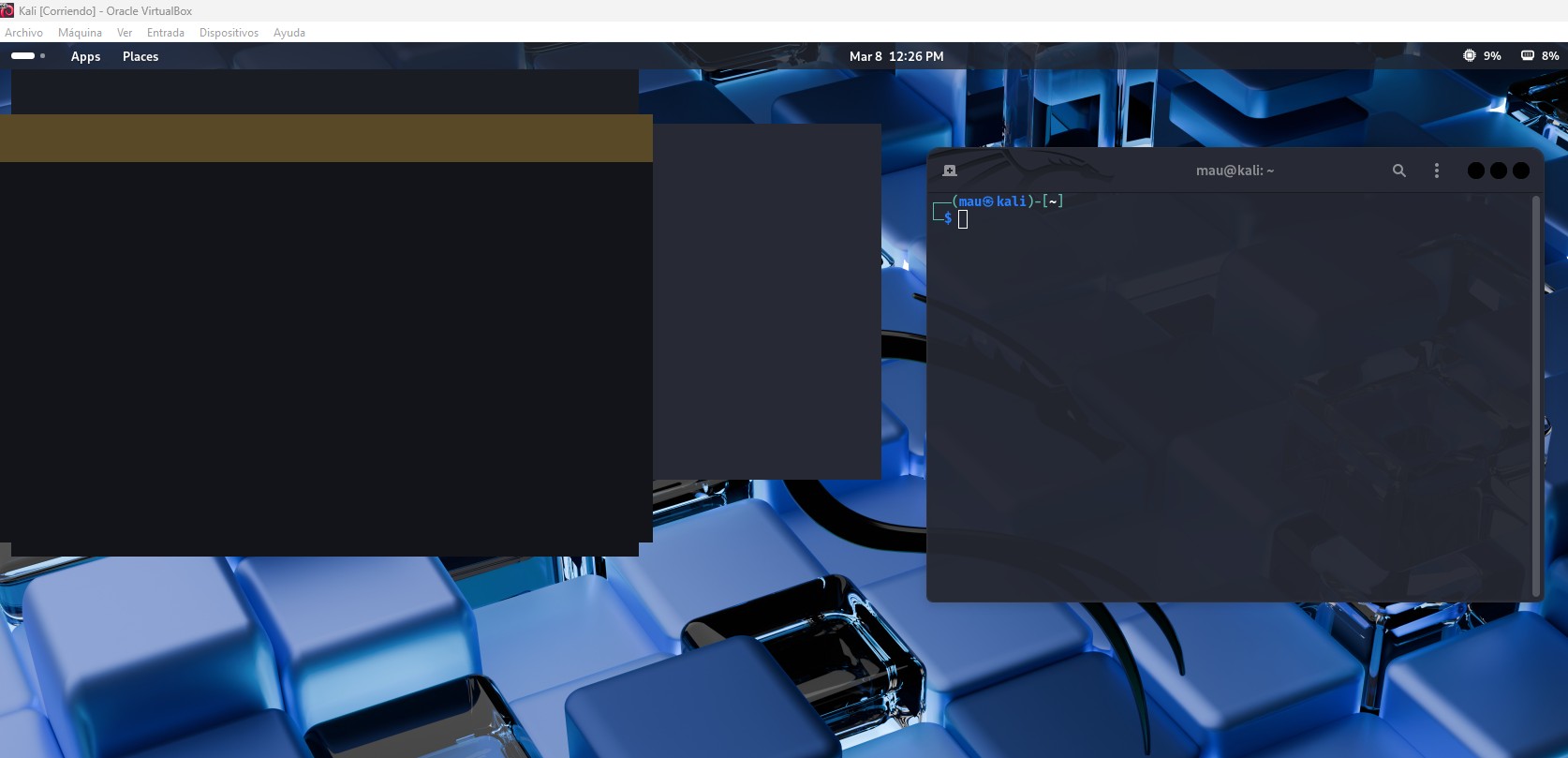The width and height of the screenshot is (1568, 758).
Task: Click the terminal vertical scrollbar
Action: pyautogui.click(x=1535, y=395)
